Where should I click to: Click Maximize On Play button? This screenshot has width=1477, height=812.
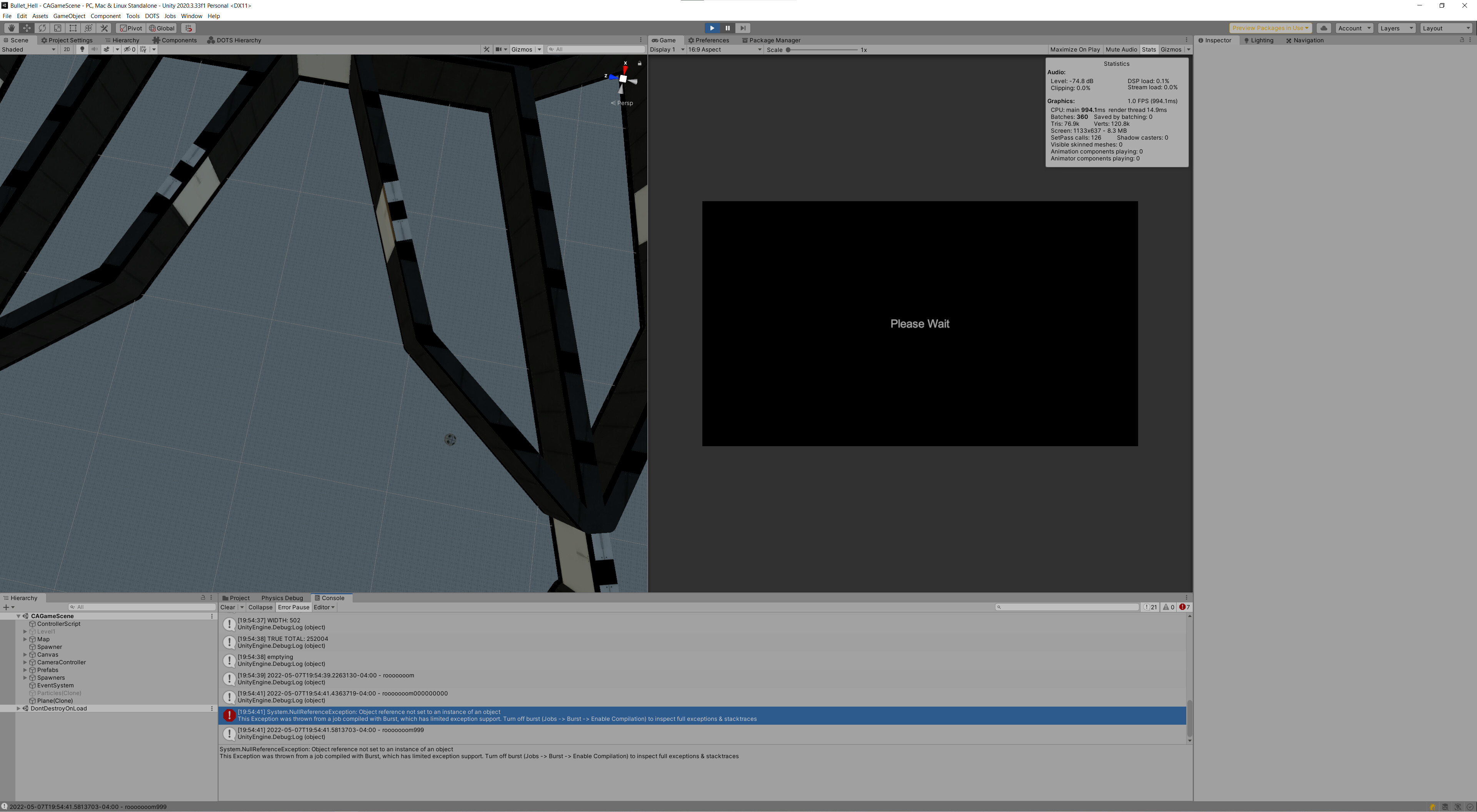(1075, 50)
